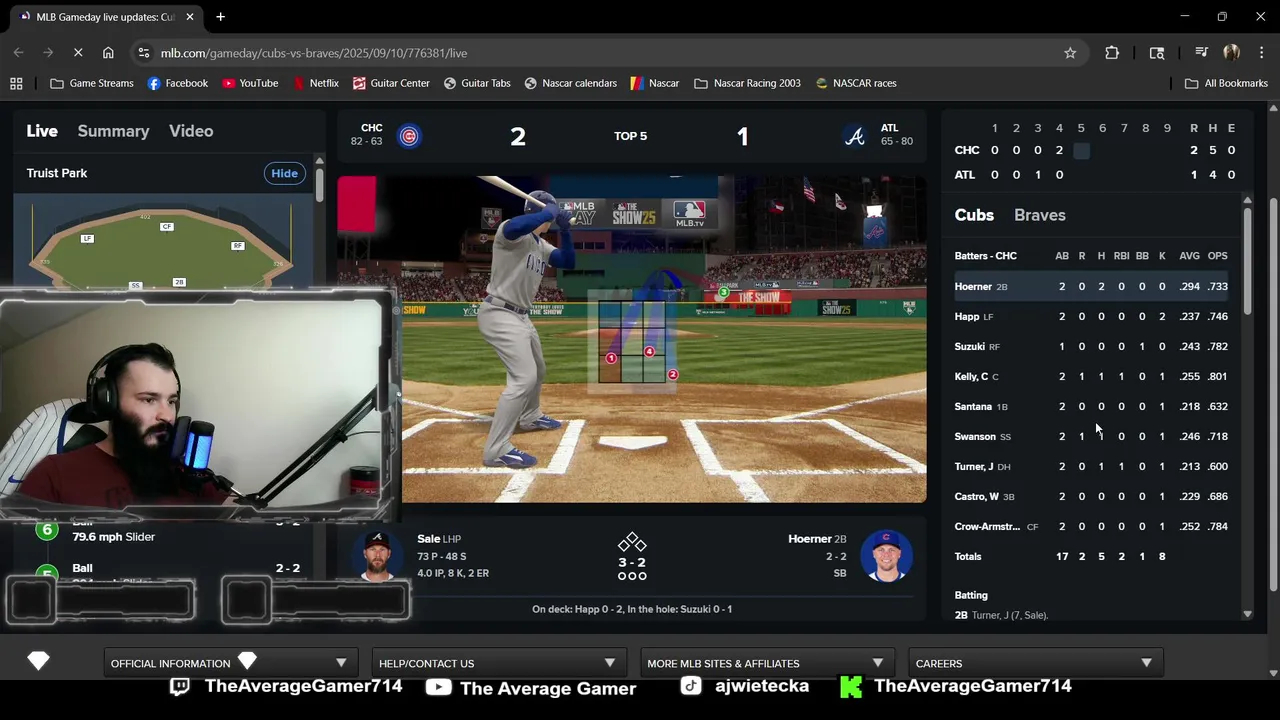Open Kelly, C in the batters table
1280x720 pixels.
pyautogui.click(x=971, y=376)
